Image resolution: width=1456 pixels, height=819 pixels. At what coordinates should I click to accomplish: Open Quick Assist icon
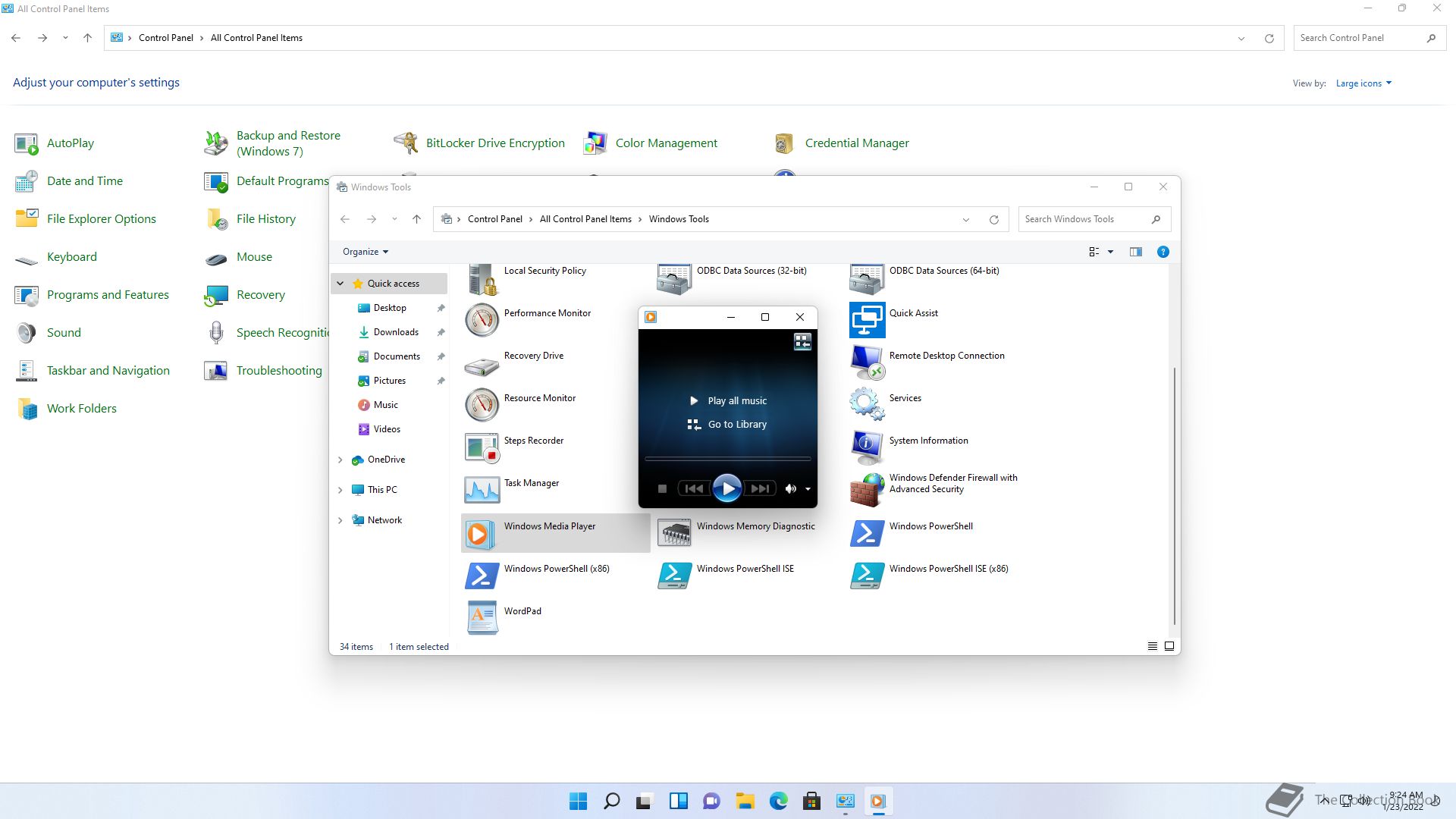point(867,320)
